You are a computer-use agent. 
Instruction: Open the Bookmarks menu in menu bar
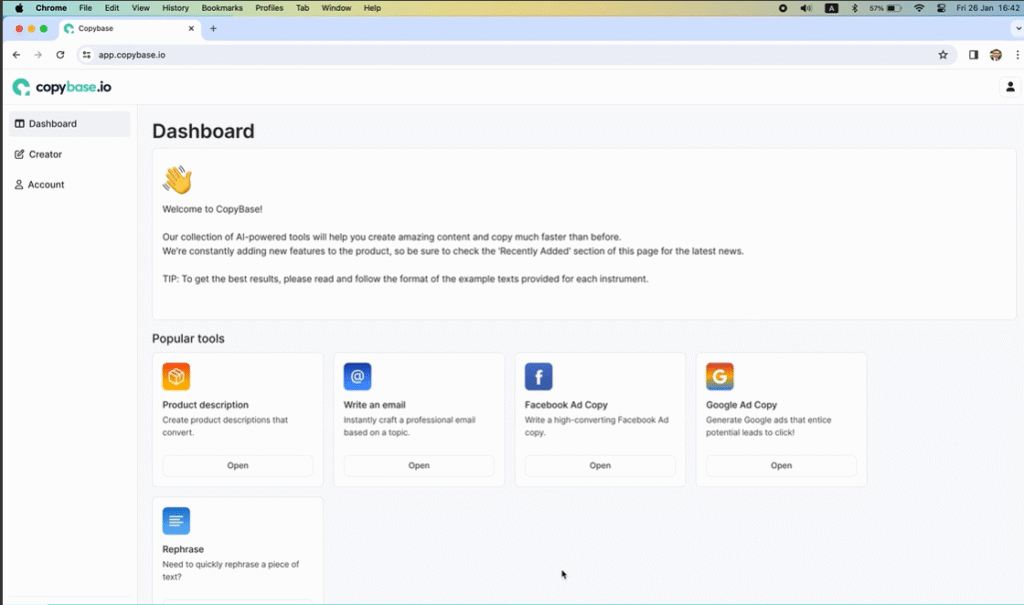pos(221,8)
